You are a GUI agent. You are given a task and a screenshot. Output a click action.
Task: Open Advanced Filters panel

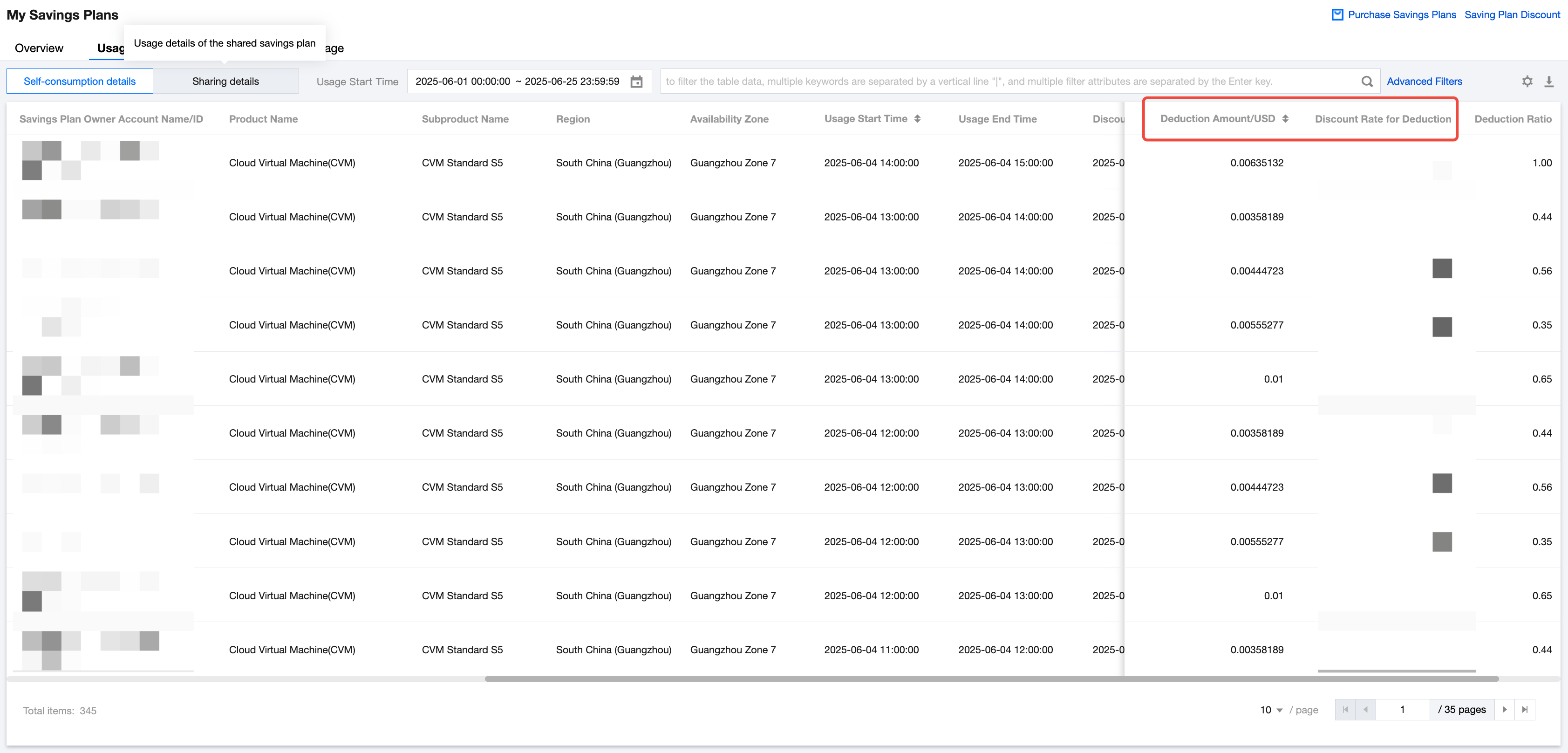pos(1424,82)
